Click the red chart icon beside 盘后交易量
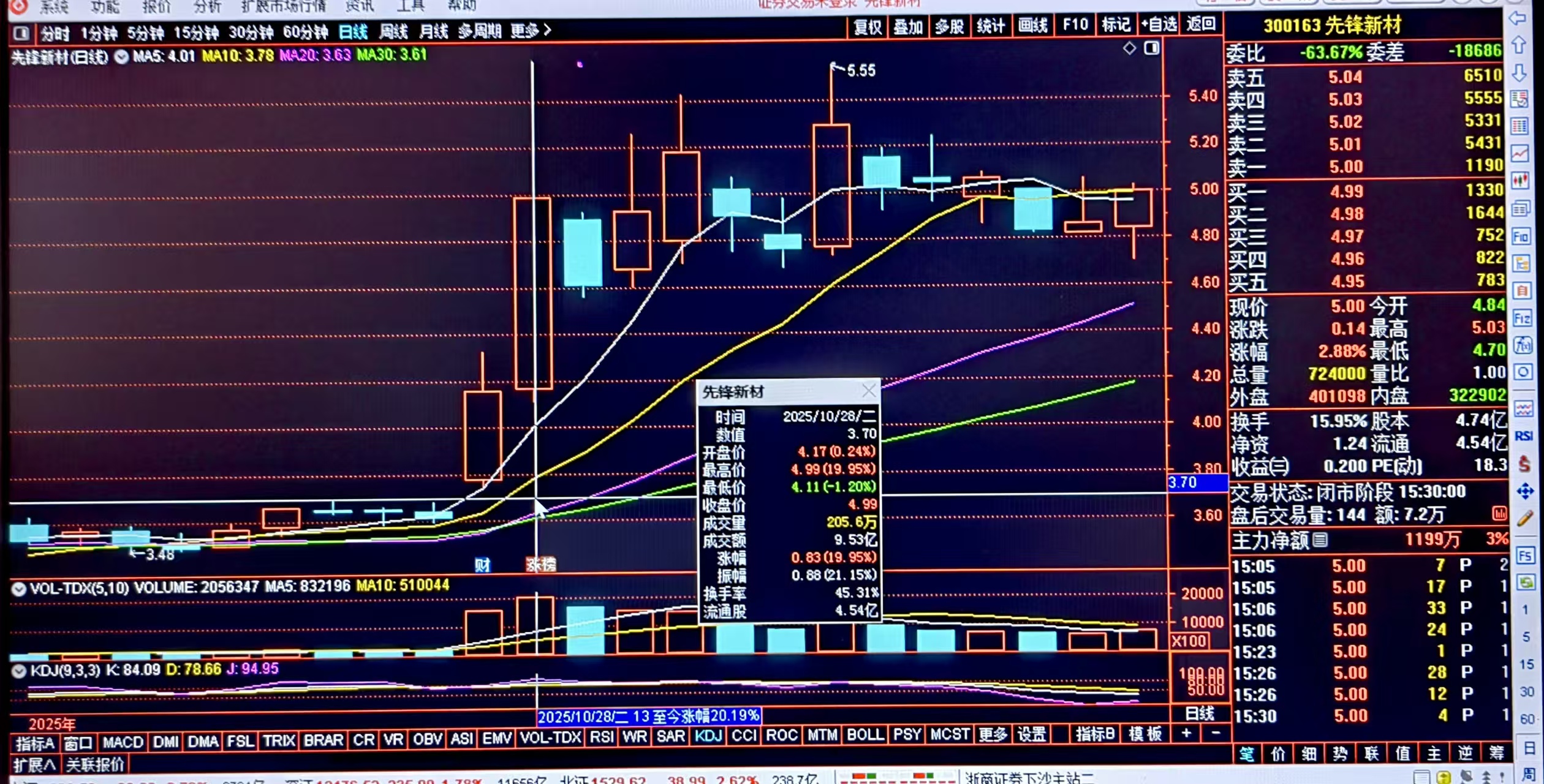The width and height of the screenshot is (1544, 784). click(1499, 513)
